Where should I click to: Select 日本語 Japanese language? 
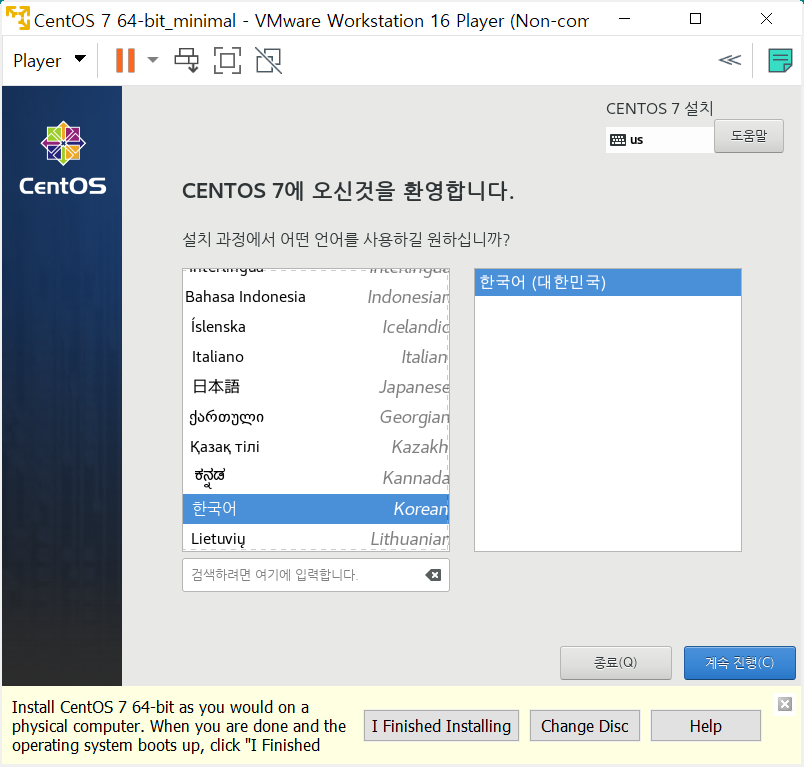pyautogui.click(x=316, y=387)
